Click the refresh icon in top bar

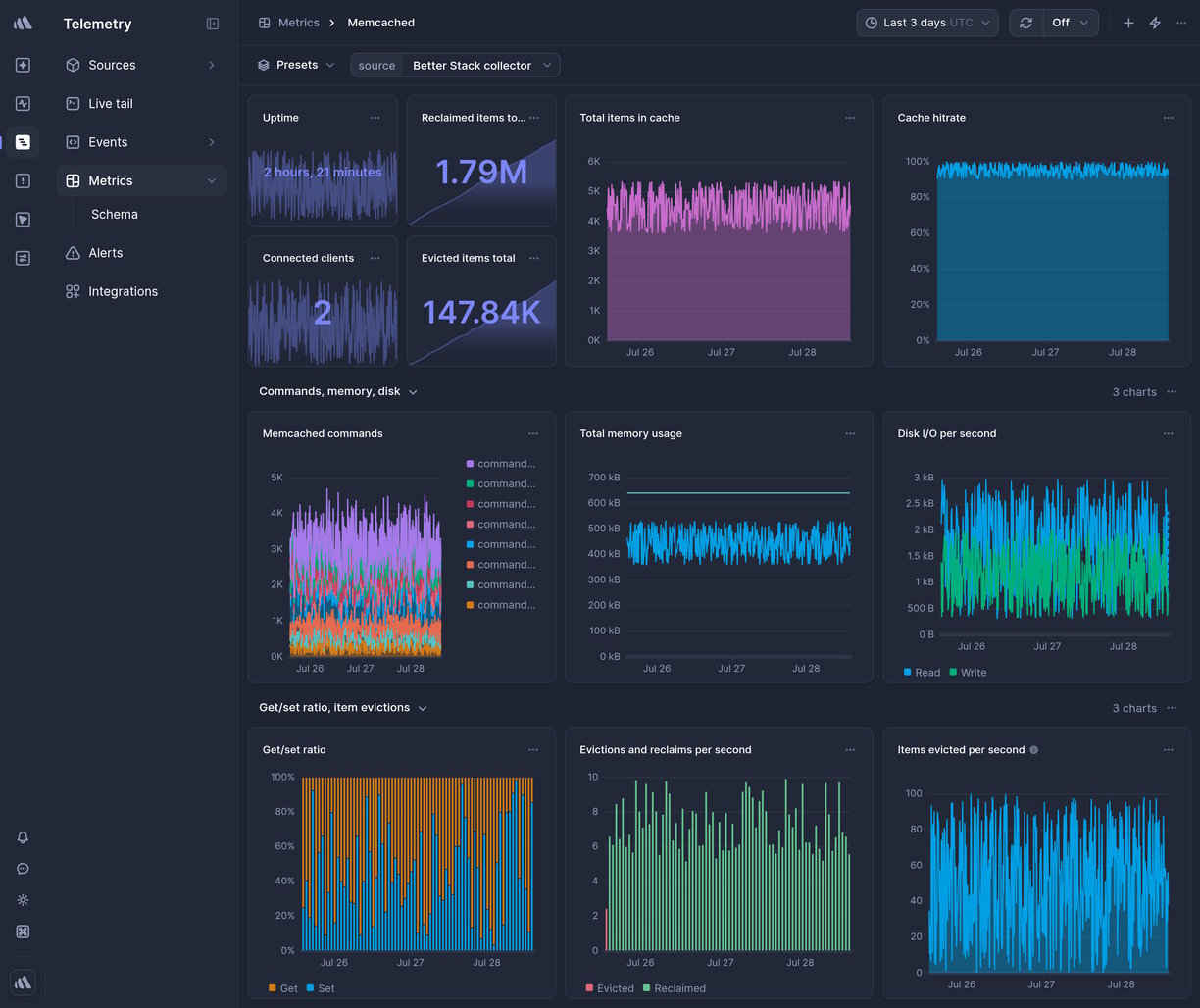[x=1025, y=23]
